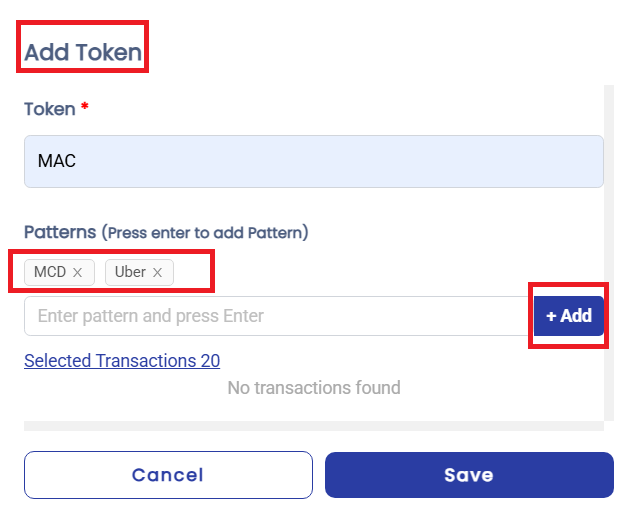Click the Patterns section label

click(60, 232)
